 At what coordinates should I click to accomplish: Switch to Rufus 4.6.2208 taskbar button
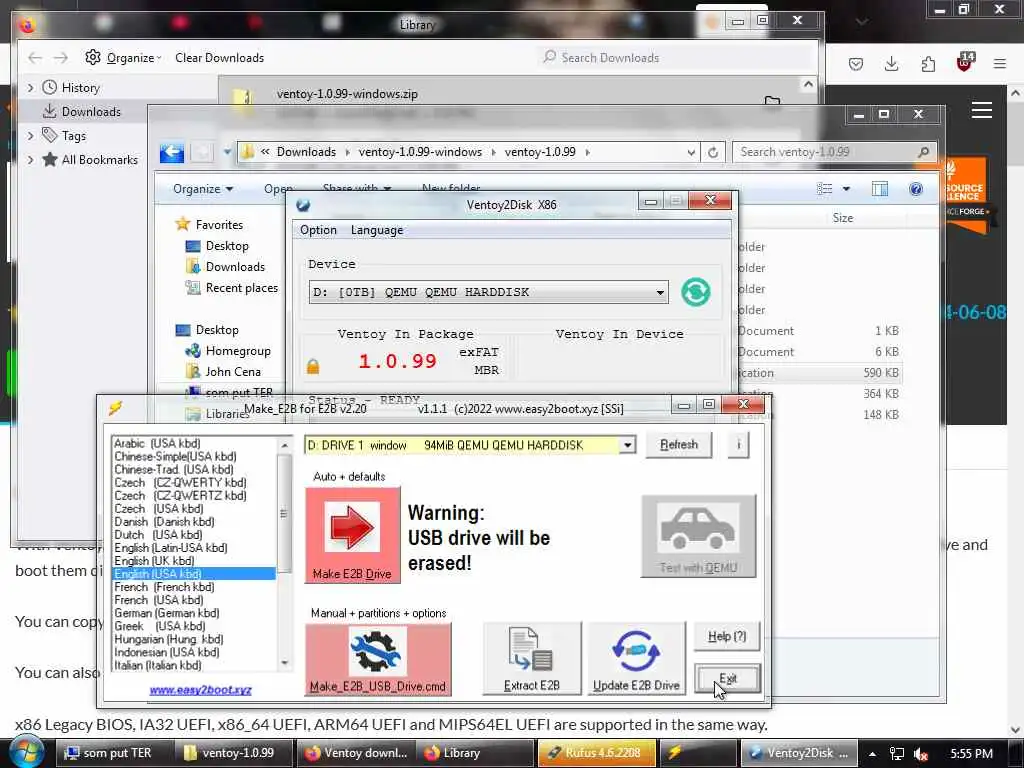tap(597, 753)
